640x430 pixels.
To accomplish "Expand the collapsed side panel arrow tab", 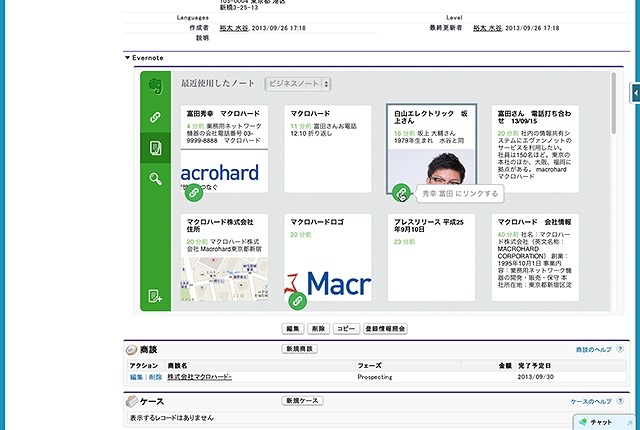I will (x=635, y=93).
